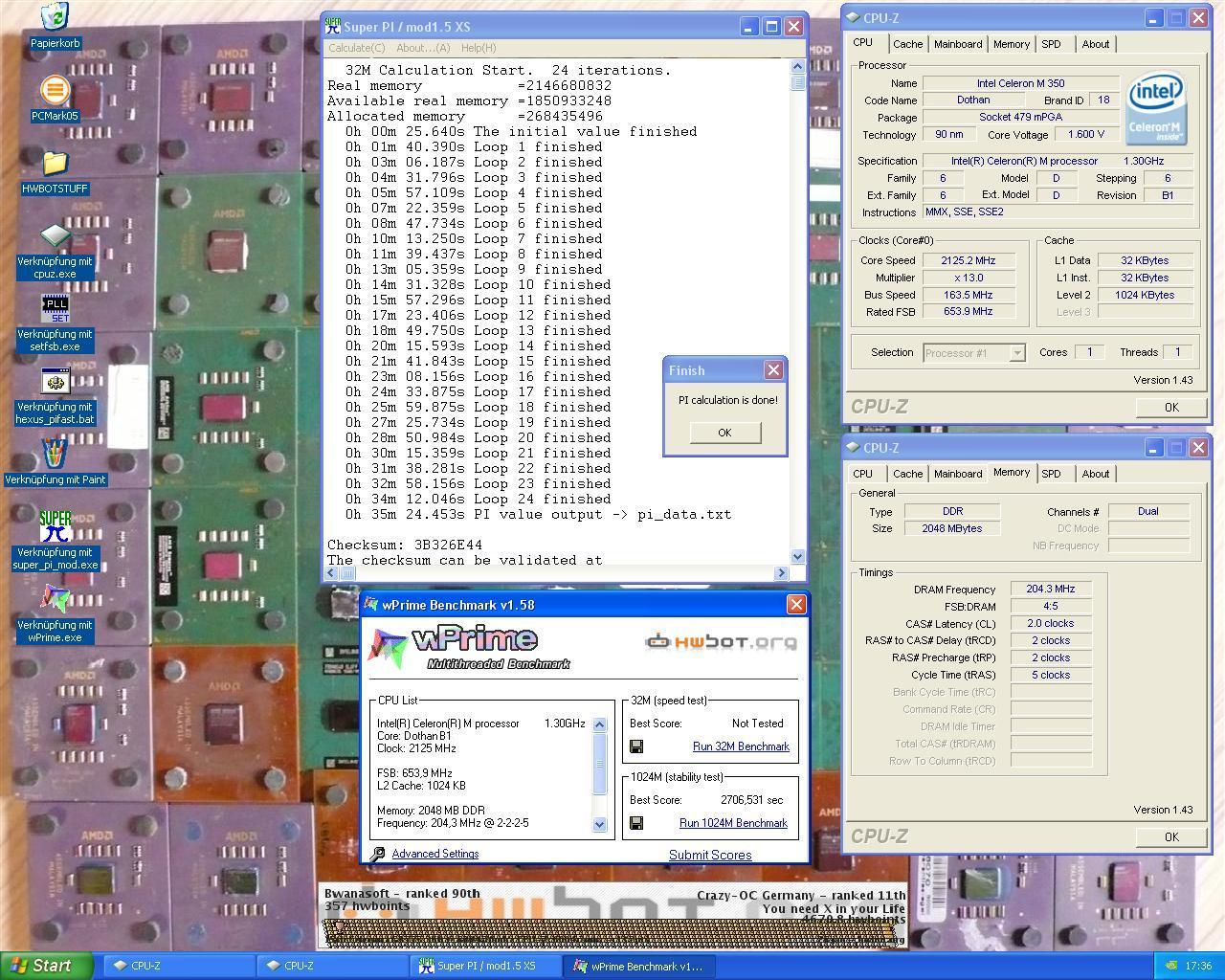Click the top CPU-Z title bar icon

pyautogui.click(x=853, y=17)
